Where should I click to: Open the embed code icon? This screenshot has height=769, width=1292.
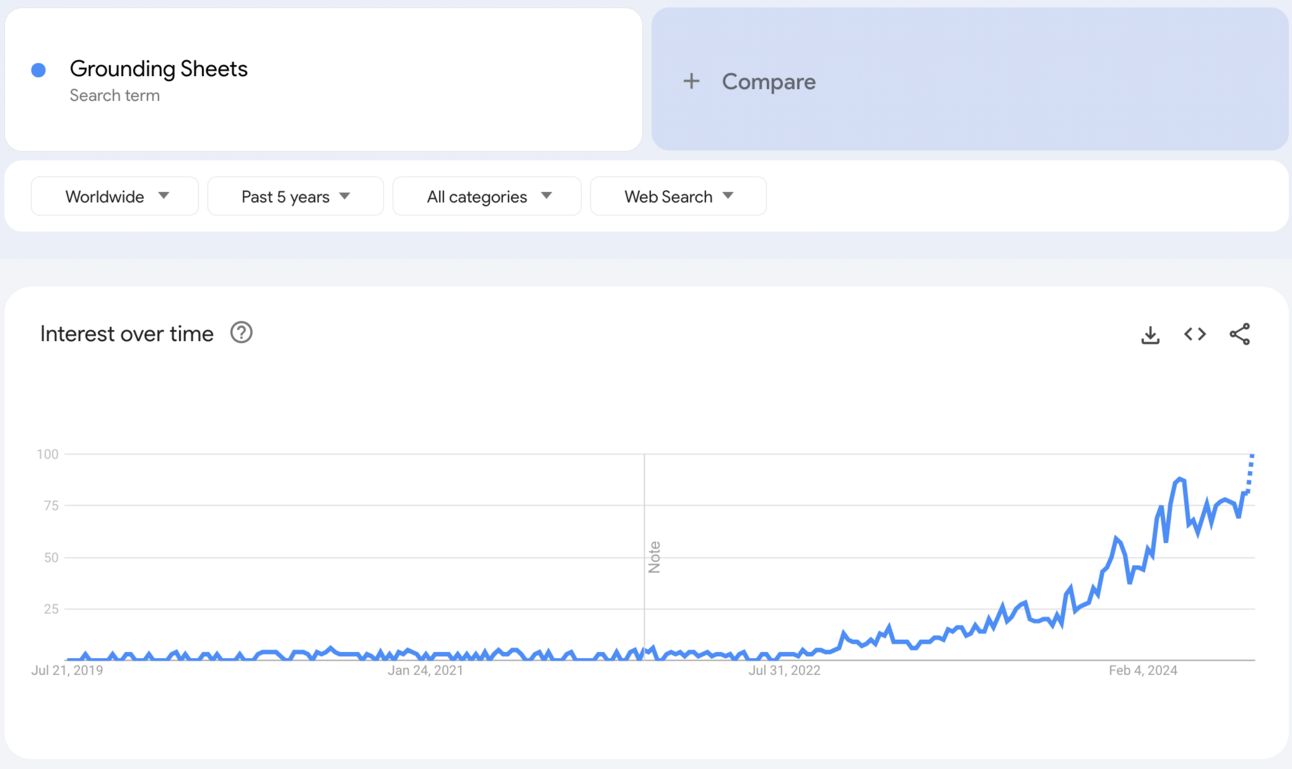1195,334
